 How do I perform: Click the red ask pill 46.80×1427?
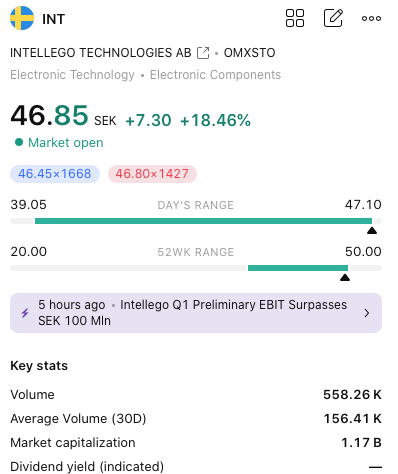coord(152,174)
